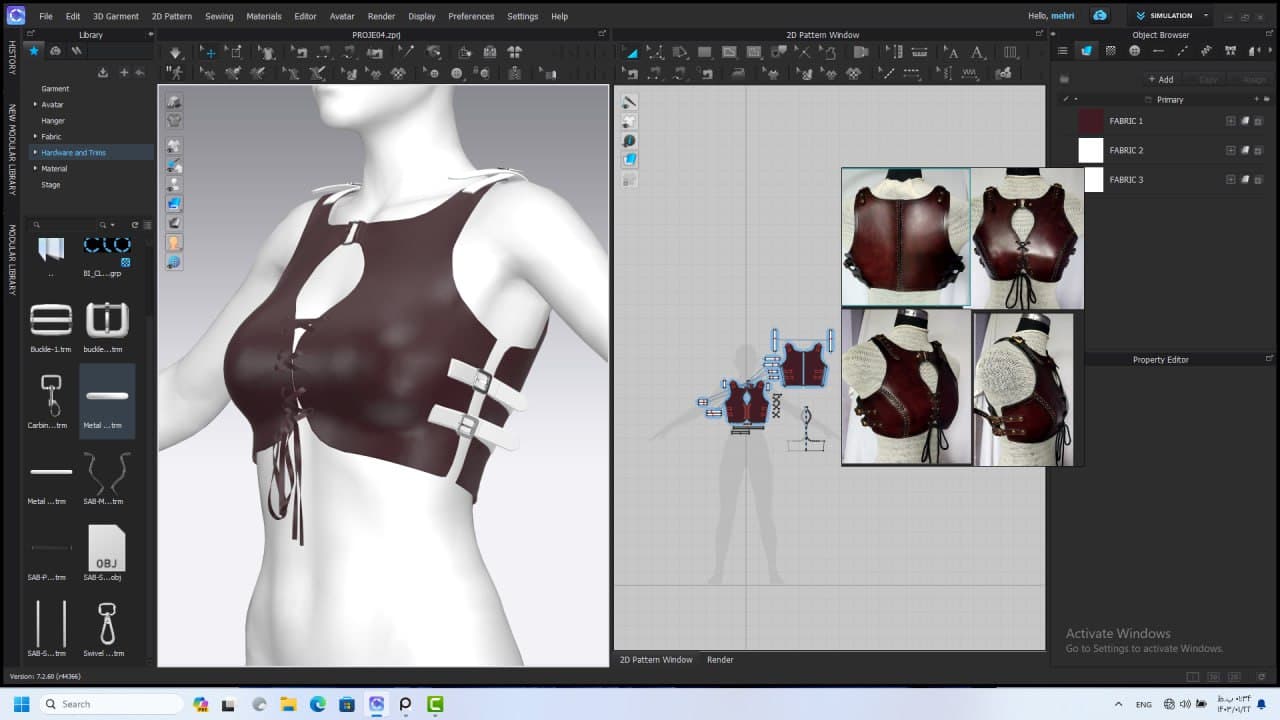Open the File menu
The image size is (1280, 720).
pyautogui.click(x=46, y=16)
